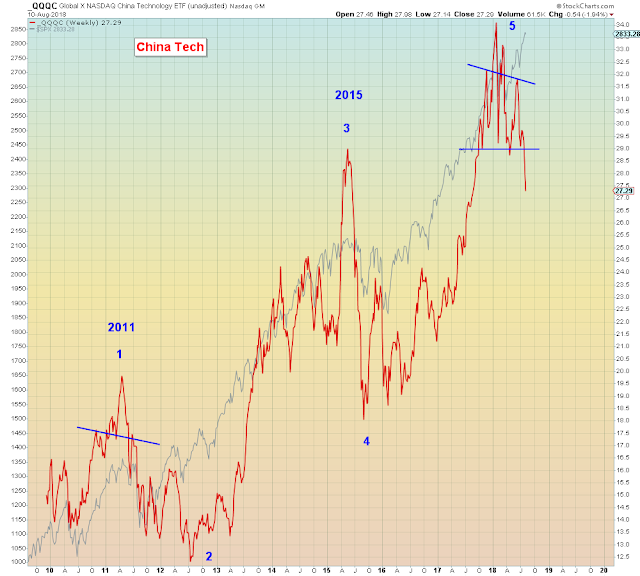Click the '34.0' right axis label
Viewport: 640px width, 576px height.
622,24
